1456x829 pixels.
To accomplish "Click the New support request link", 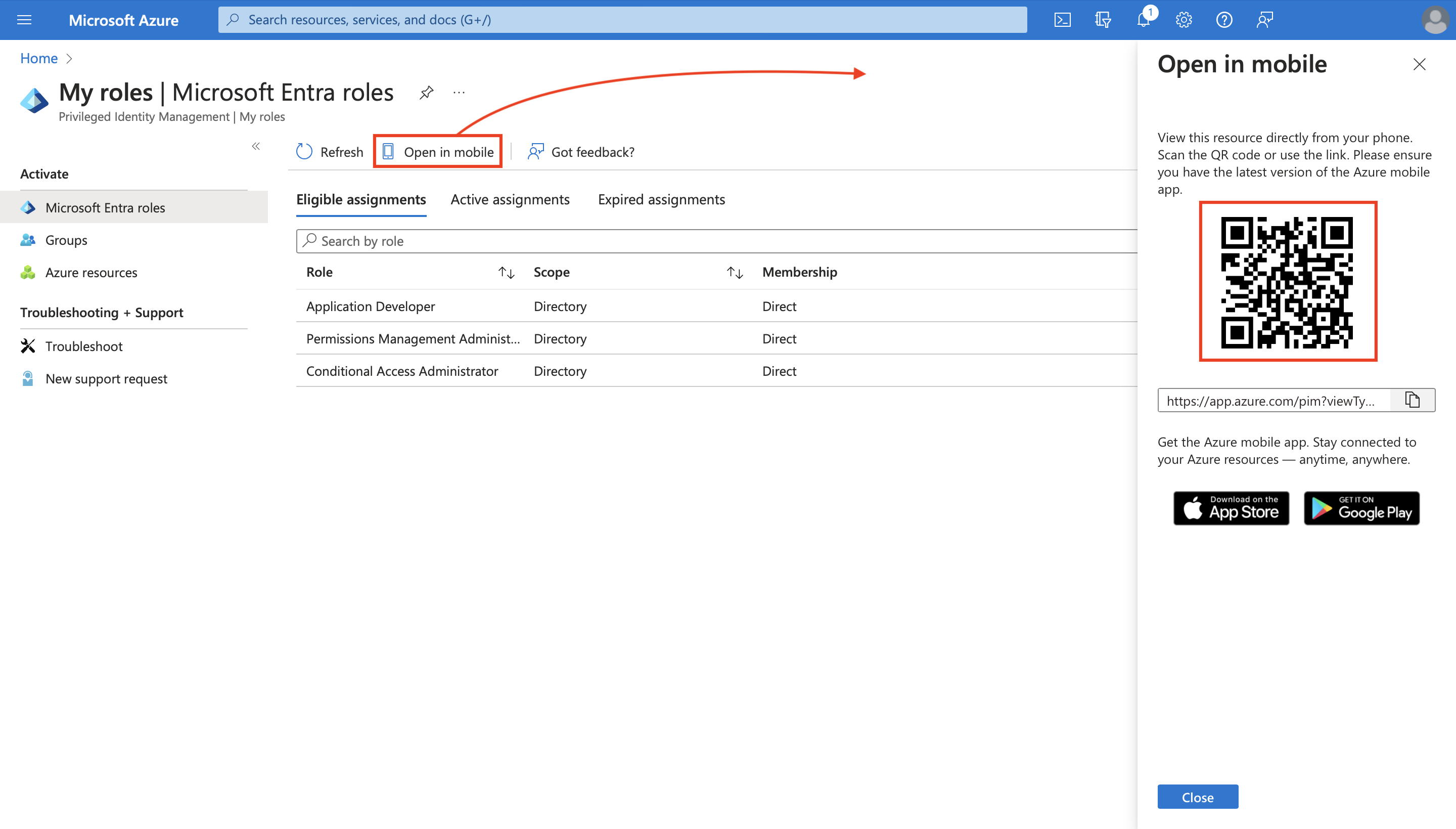I will (107, 378).
